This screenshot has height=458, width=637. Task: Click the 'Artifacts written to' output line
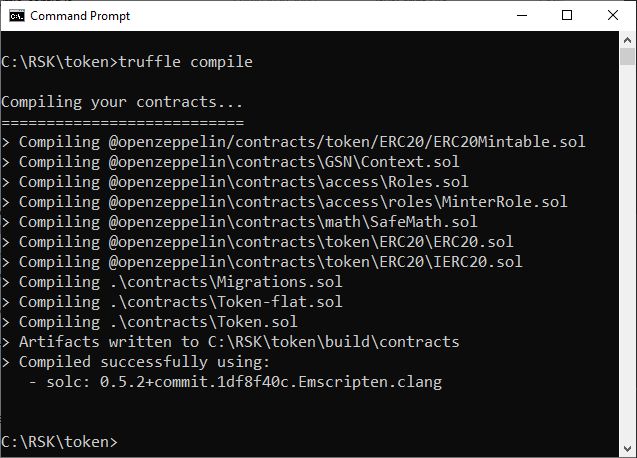point(230,342)
